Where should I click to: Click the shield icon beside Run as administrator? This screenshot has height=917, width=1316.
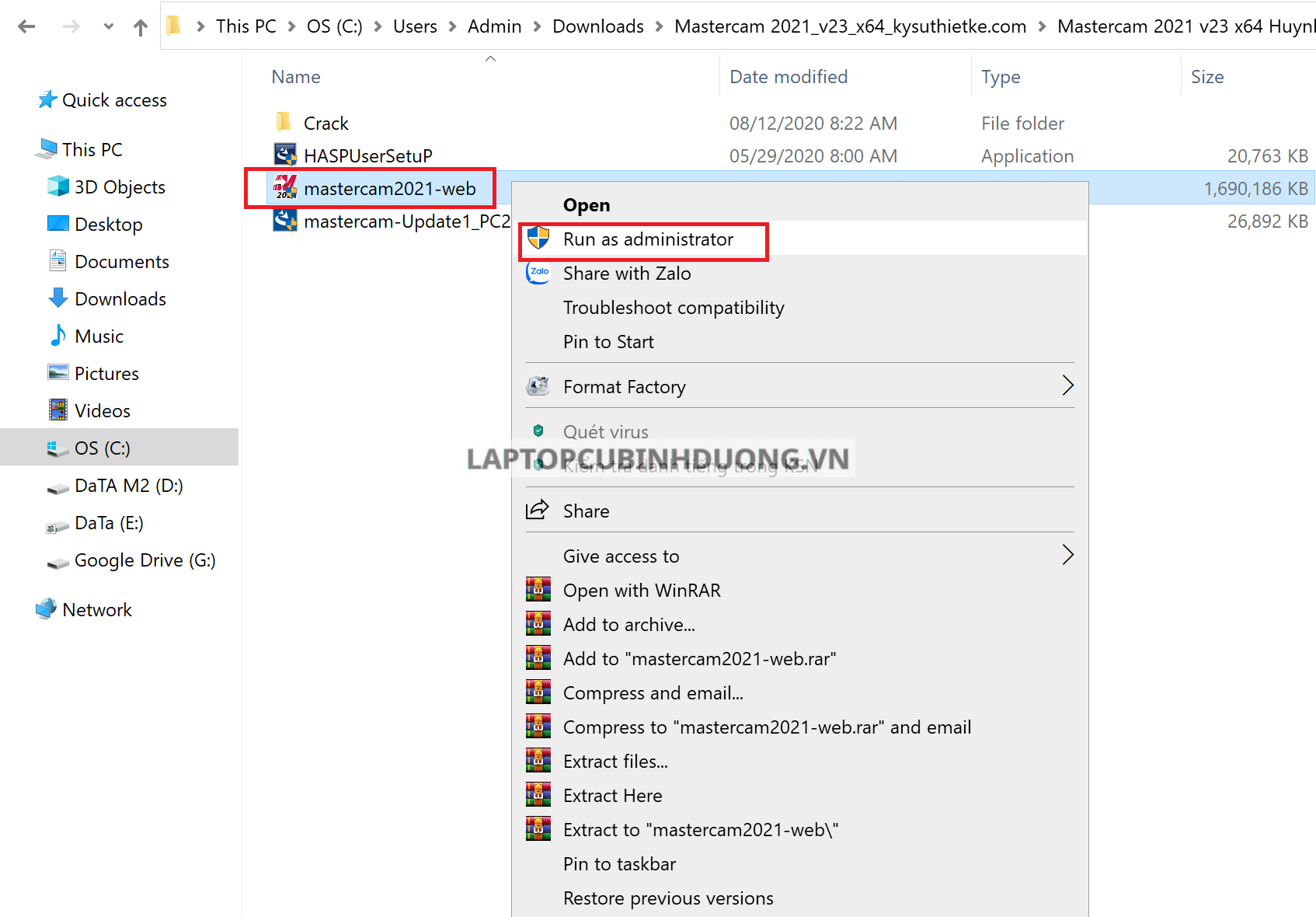(x=538, y=239)
